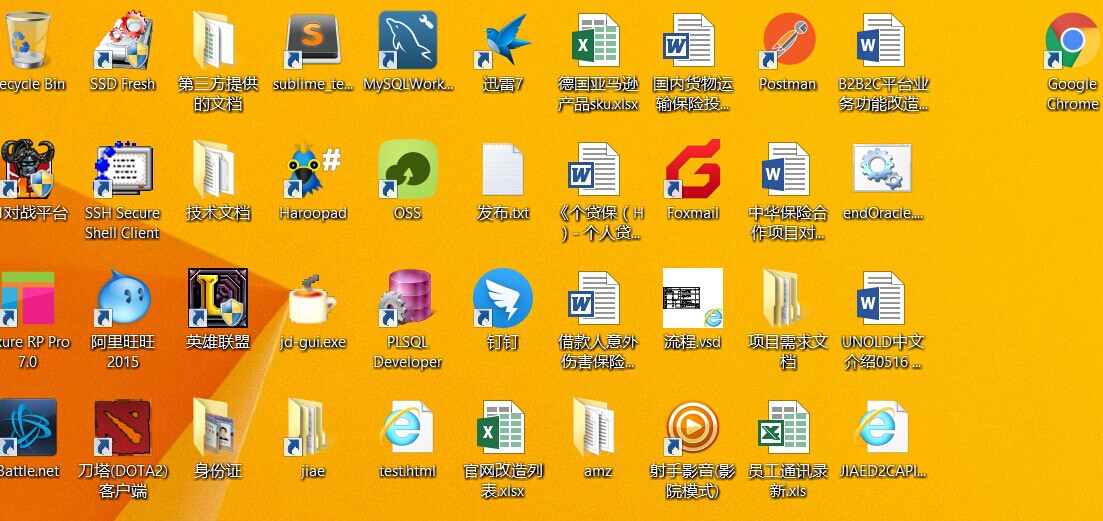Launch the 对战平台 game platform icon

click(x=28, y=169)
